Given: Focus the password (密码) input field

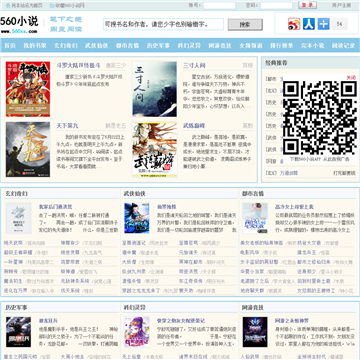Looking at the screenshot, I should click(x=276, y=5).
